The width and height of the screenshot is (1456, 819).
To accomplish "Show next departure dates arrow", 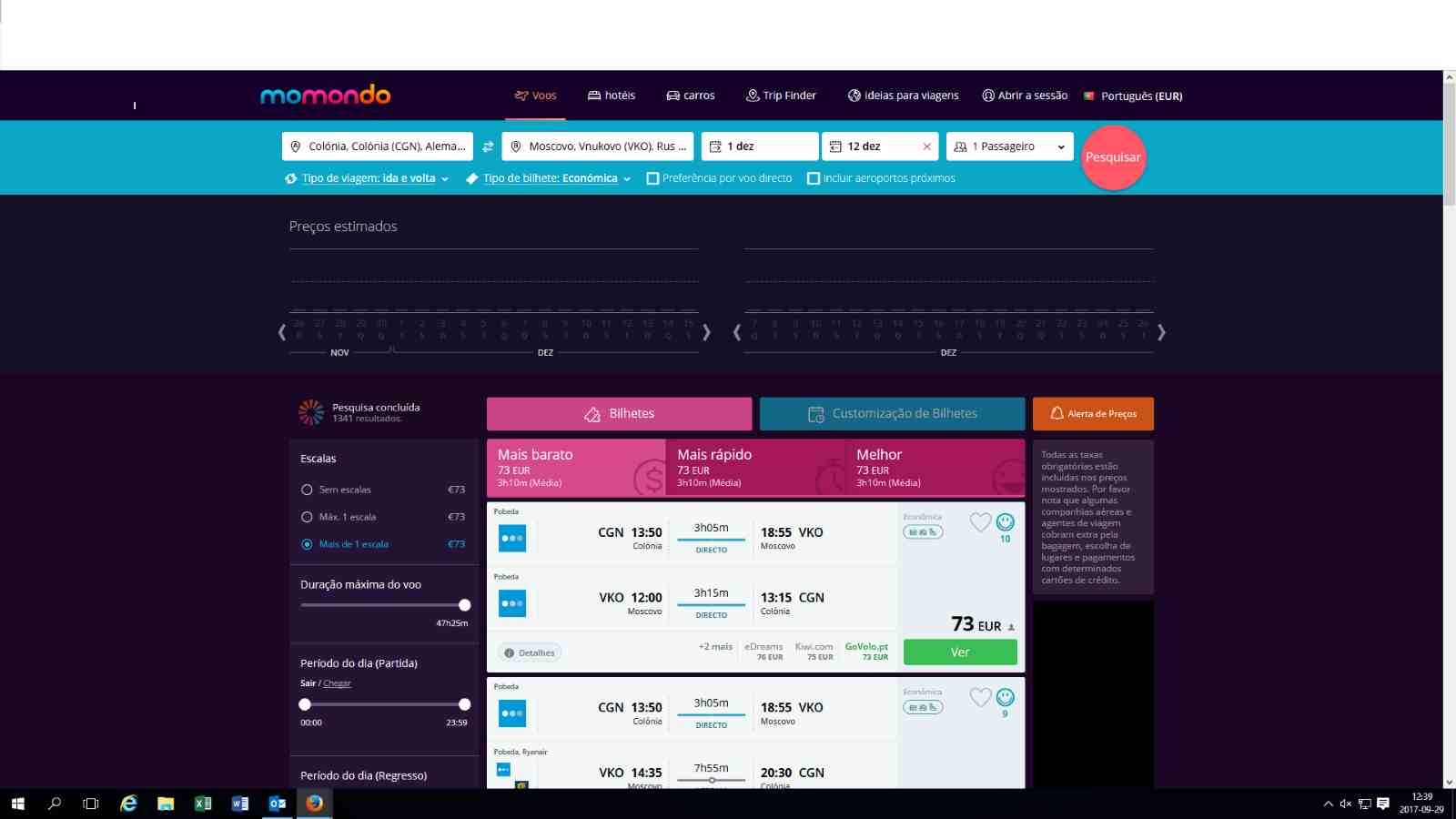I will [x=707, y=332].
